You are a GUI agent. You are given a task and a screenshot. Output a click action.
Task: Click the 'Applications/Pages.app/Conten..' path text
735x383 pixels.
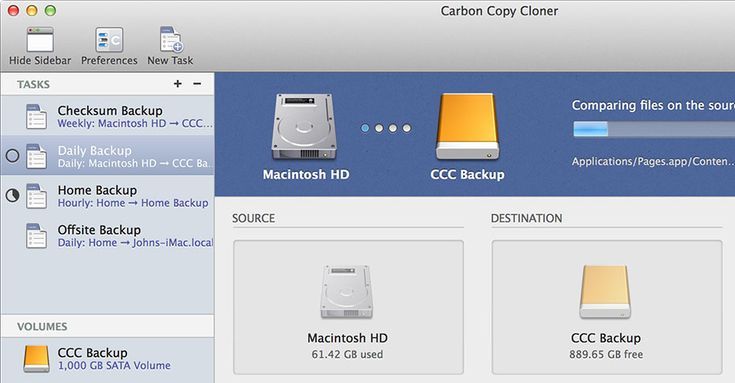[653, 162]
